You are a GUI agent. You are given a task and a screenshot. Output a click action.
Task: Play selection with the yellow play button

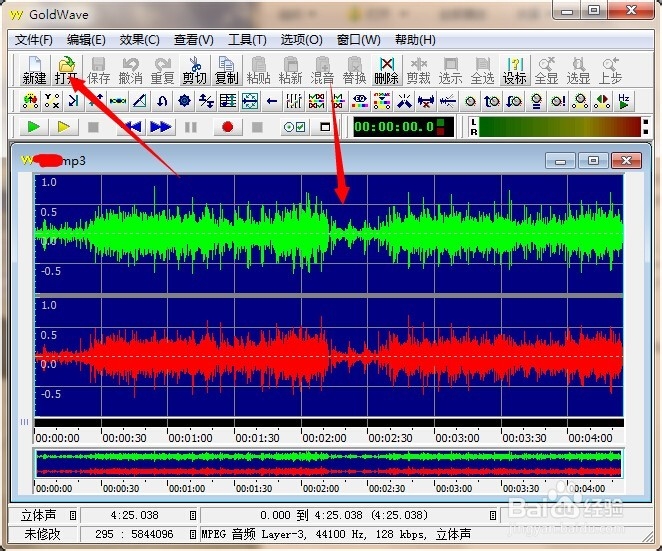coord(64,127)
